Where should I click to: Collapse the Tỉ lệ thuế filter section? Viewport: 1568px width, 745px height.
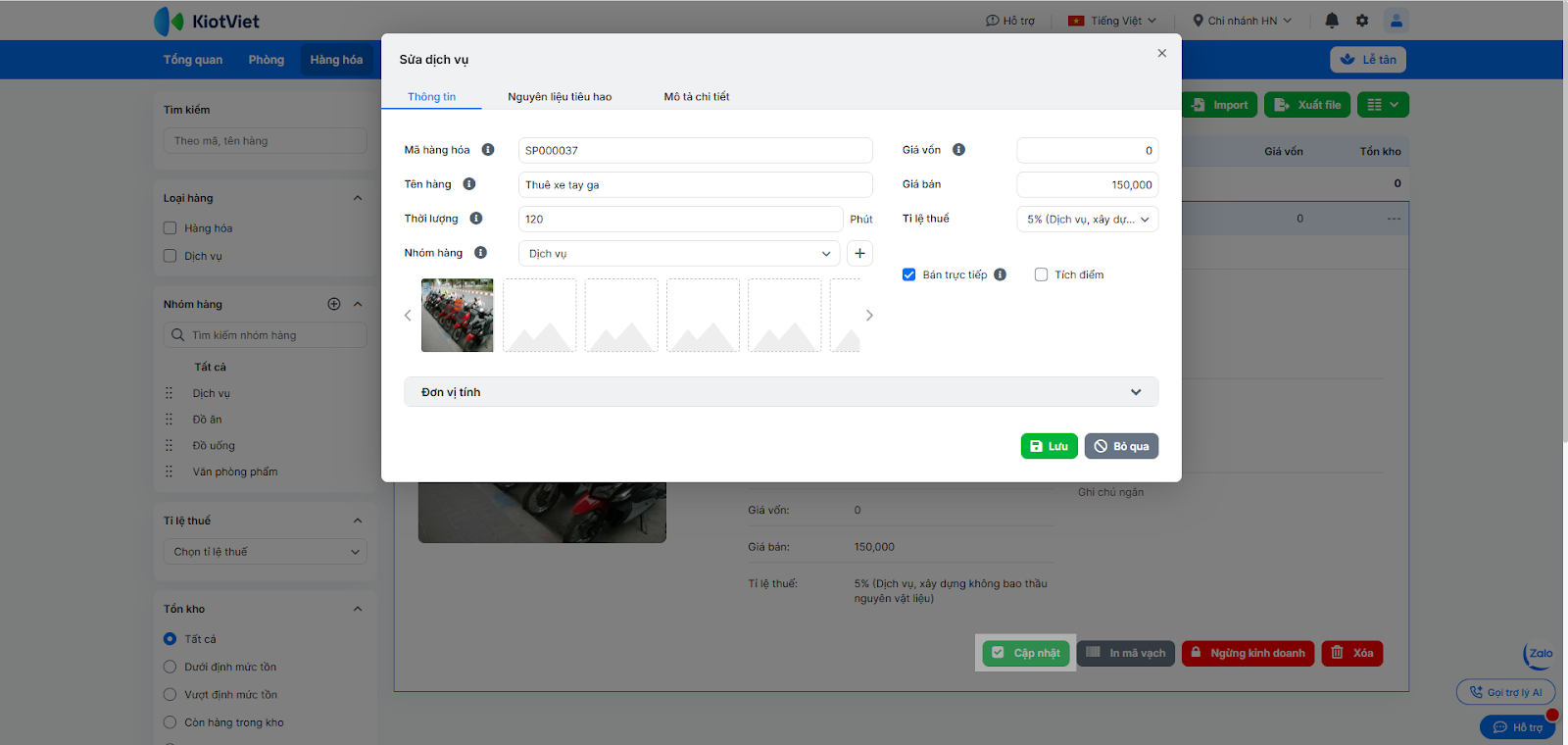(x=358, y=521)
